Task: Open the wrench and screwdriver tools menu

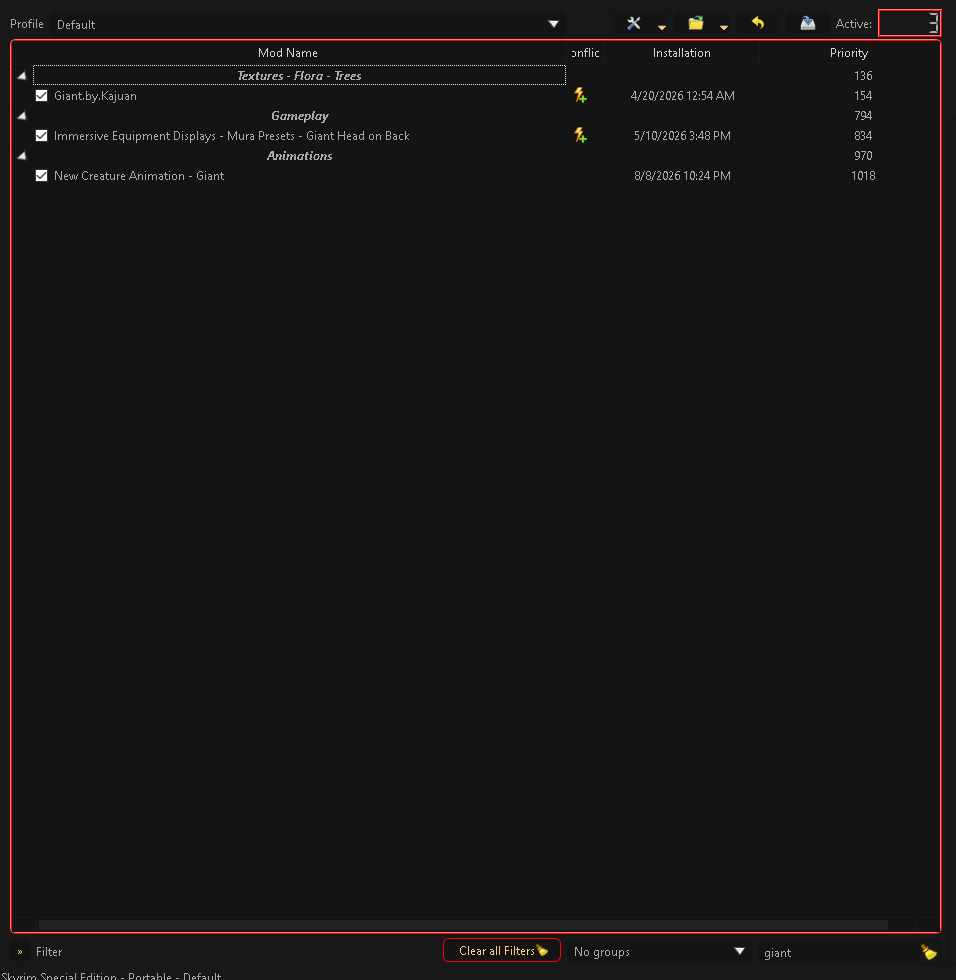Action: 634,24
